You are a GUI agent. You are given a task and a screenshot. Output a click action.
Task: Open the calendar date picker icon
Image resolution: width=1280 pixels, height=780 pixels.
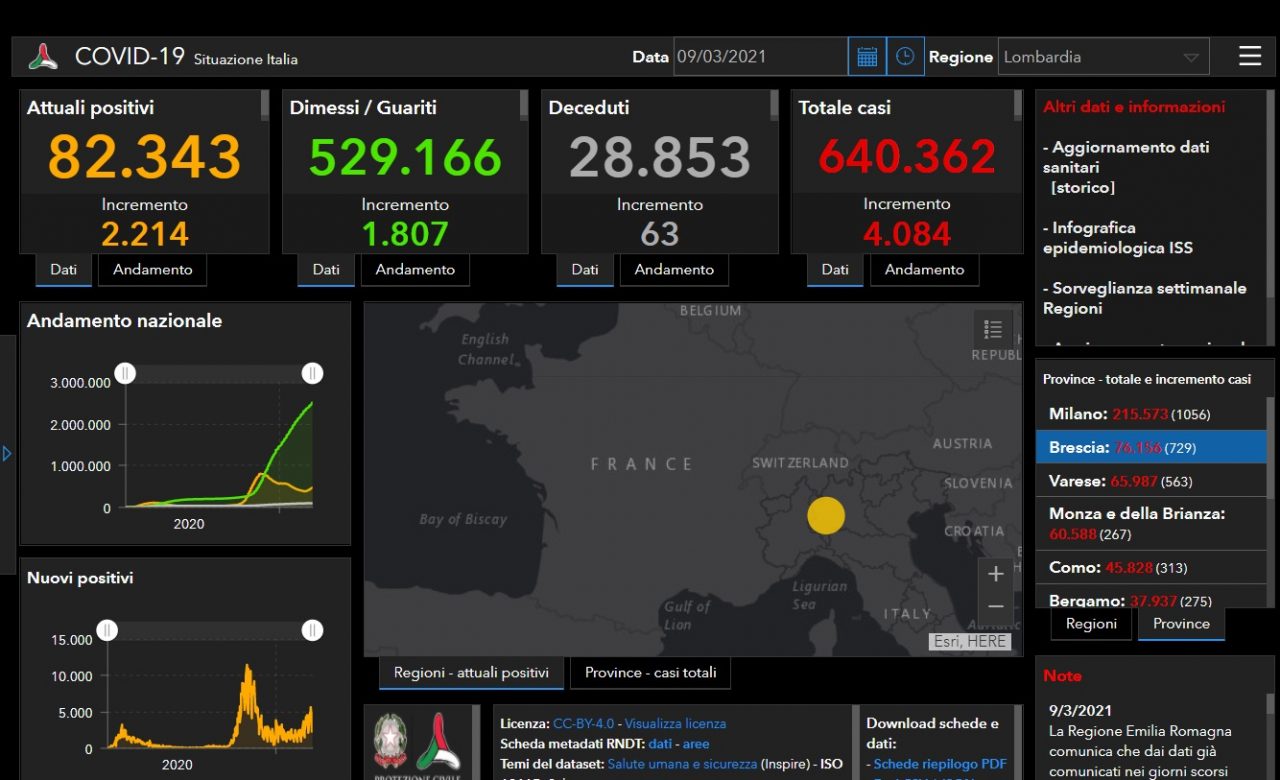tap(867, 57)
